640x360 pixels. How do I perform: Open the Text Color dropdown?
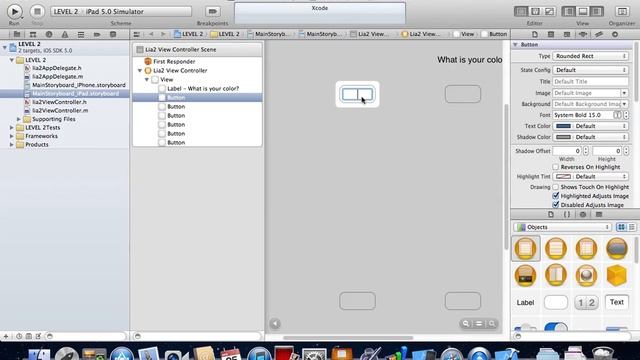click(x=590, y=126)
